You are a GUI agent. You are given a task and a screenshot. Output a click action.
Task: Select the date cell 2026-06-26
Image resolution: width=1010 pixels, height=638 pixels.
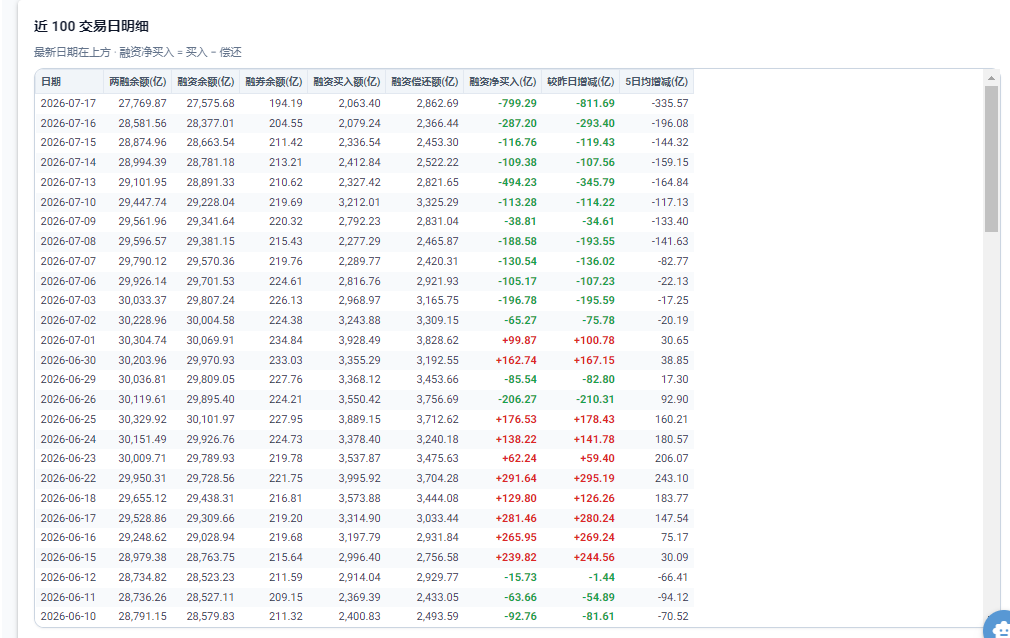coord(68,400)
